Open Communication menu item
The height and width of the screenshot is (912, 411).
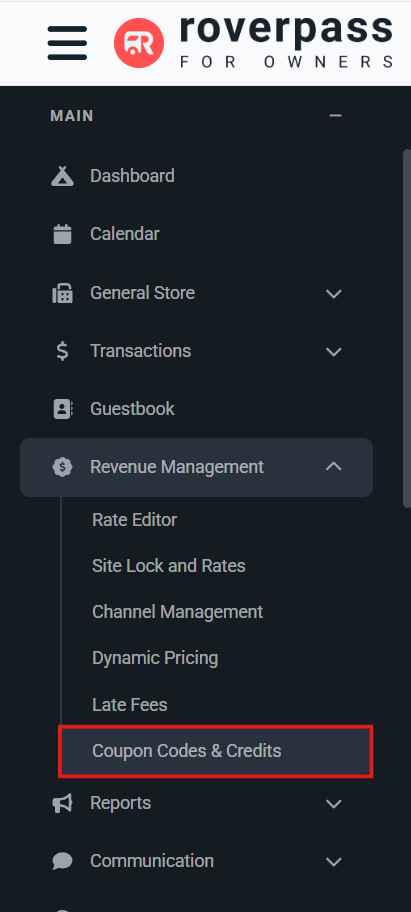point(152,860)
